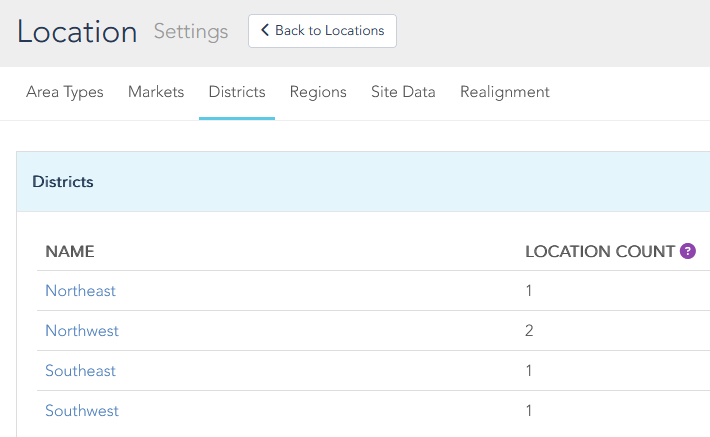The width and height of the screenshot is (710, 437).
Task: Switch to the Area Types tab
Action: (x=65, y=92)
